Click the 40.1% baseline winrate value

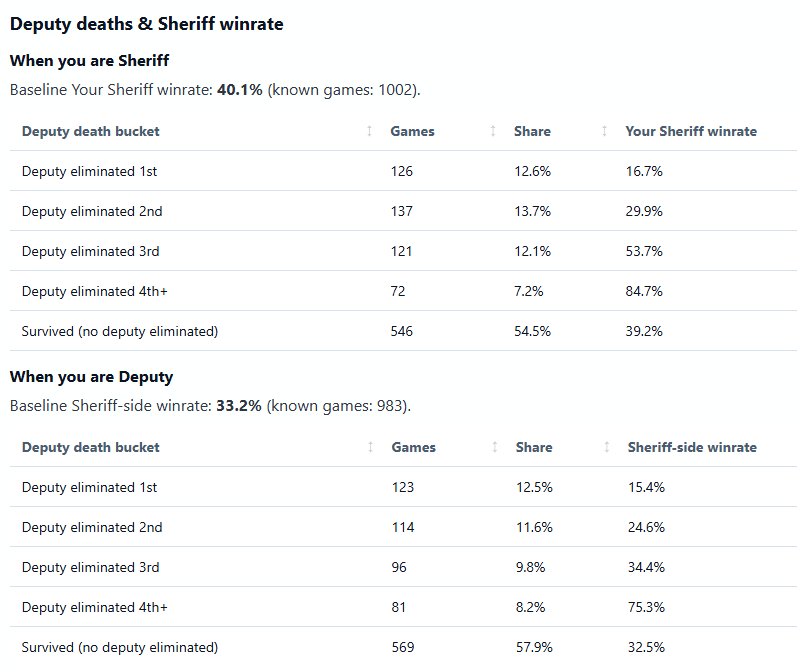click(239, 90)
